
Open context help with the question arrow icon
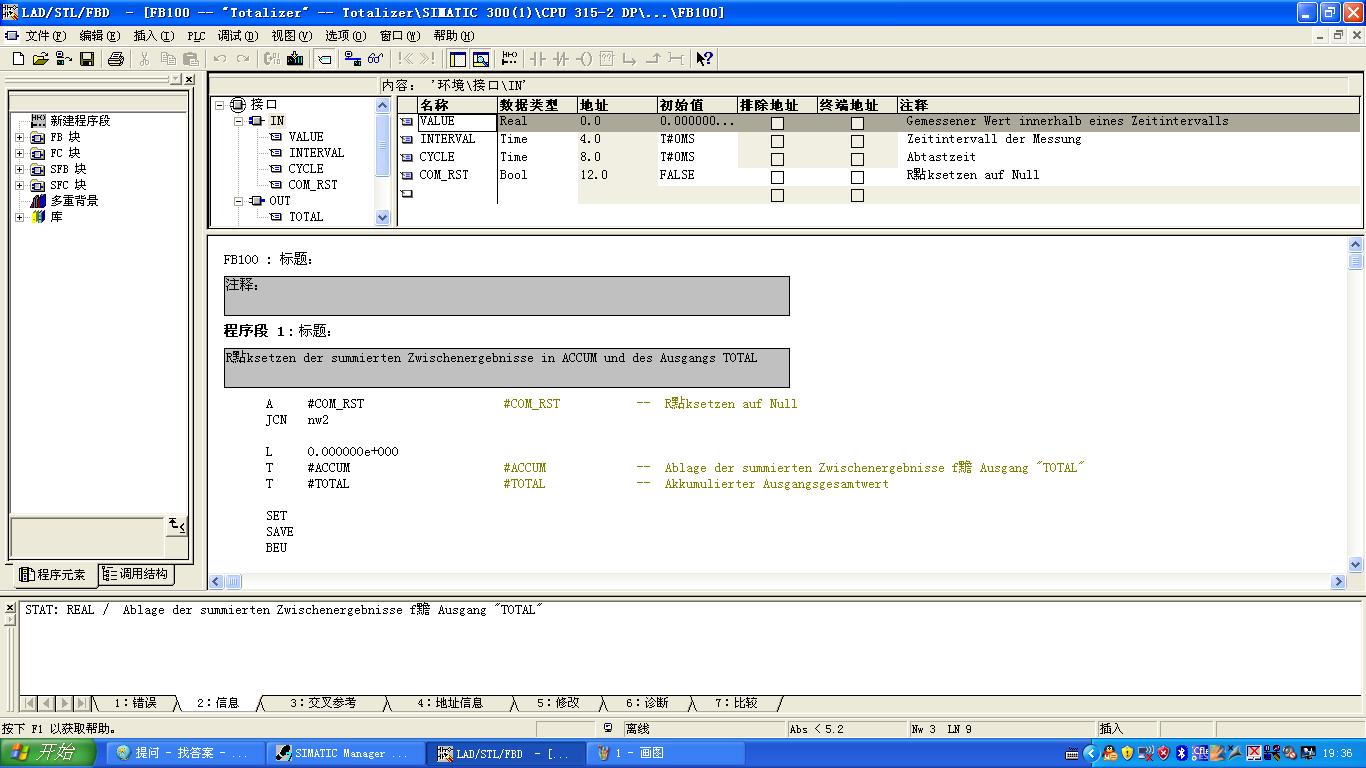click(704, 59)
